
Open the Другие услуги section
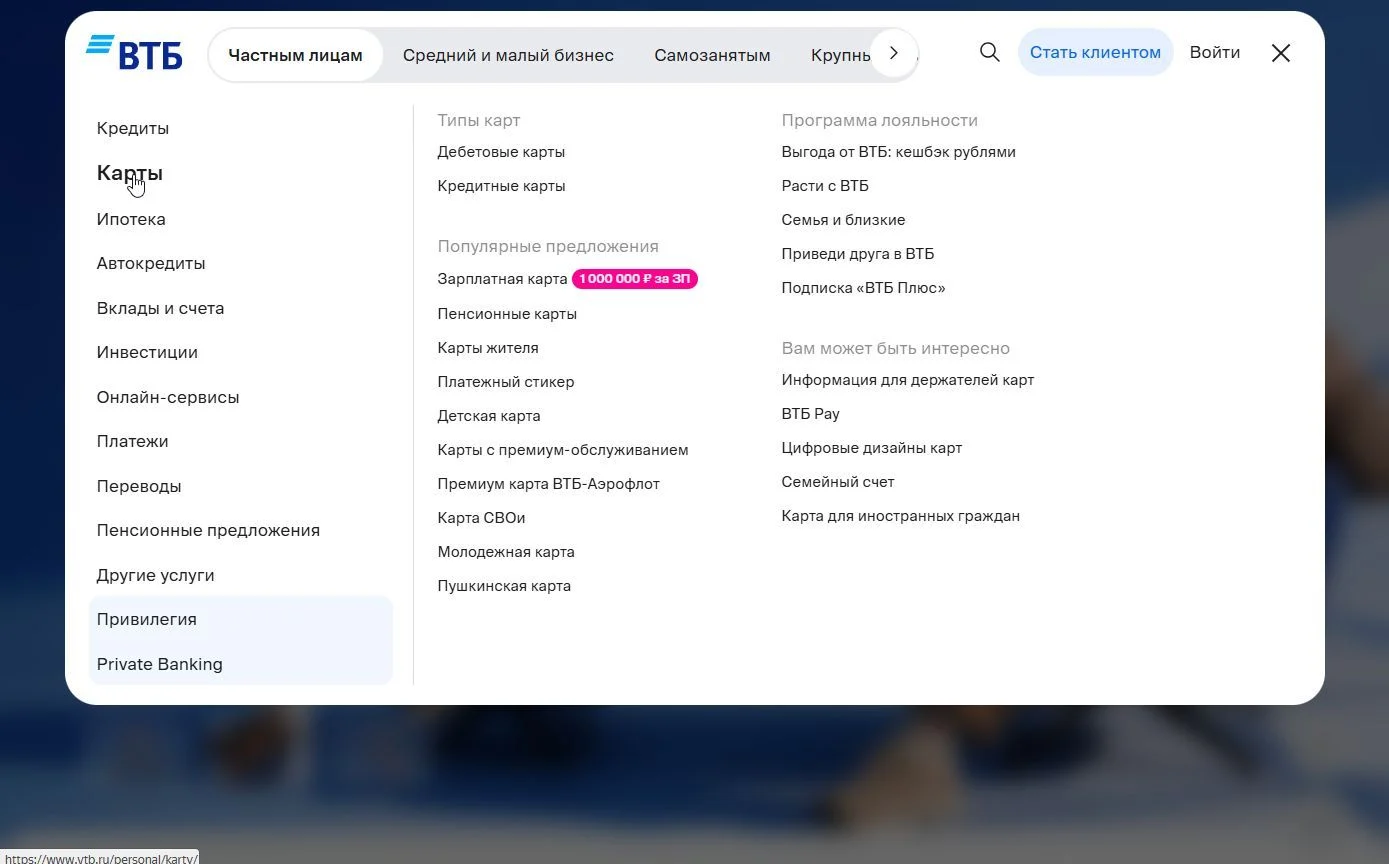pos(155,575)
